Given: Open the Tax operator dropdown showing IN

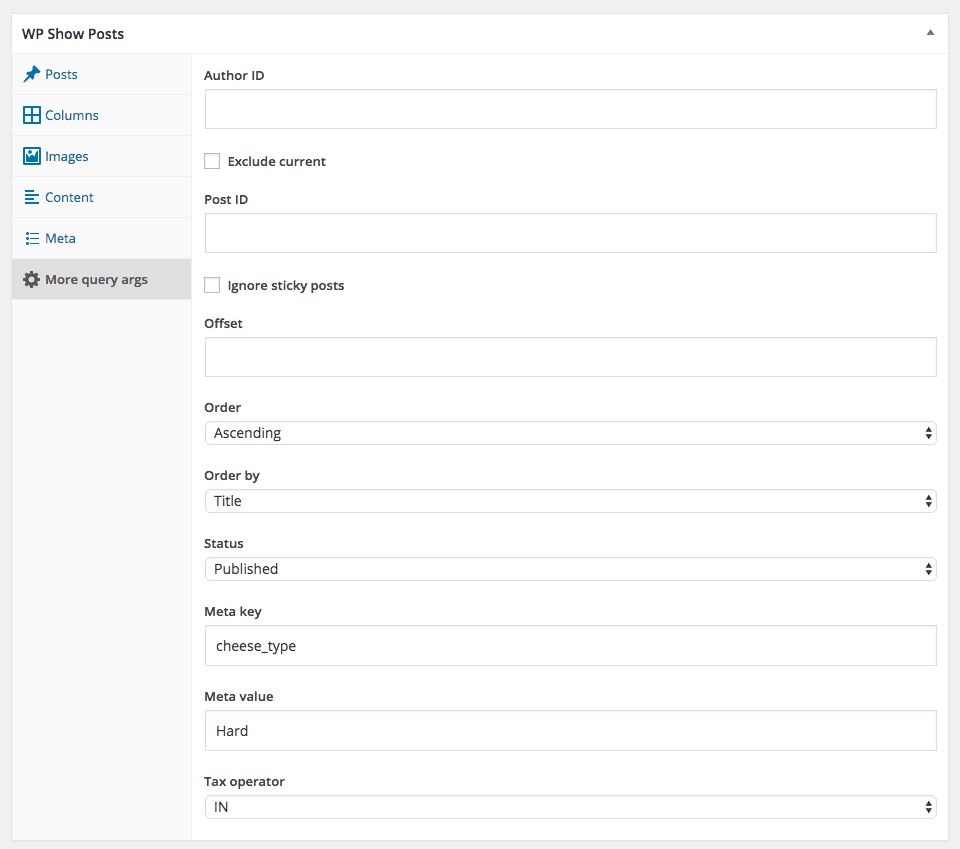Looking at the screenshot, I should tap(571, 807).
